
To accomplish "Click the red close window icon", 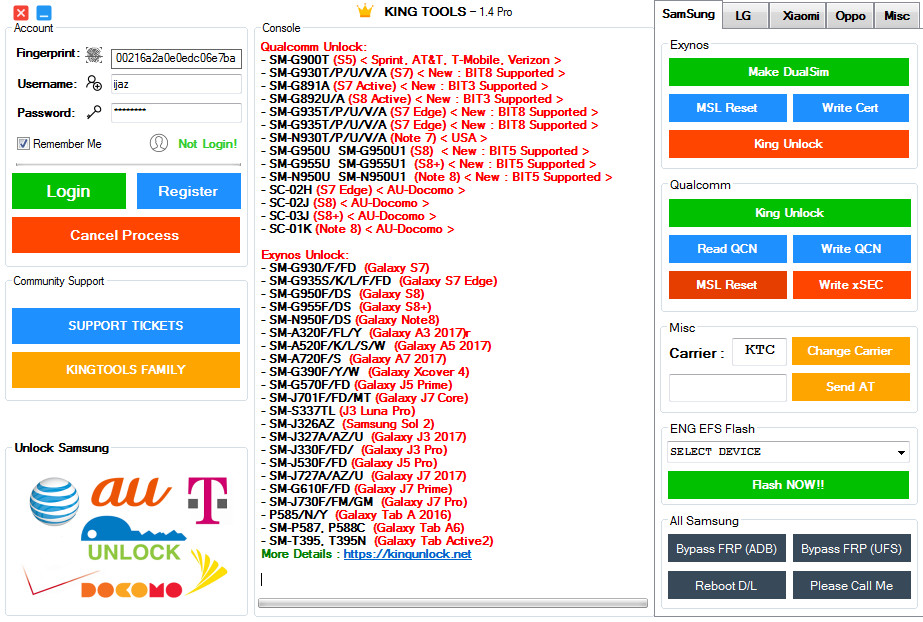I will click(x=21, y=12).
